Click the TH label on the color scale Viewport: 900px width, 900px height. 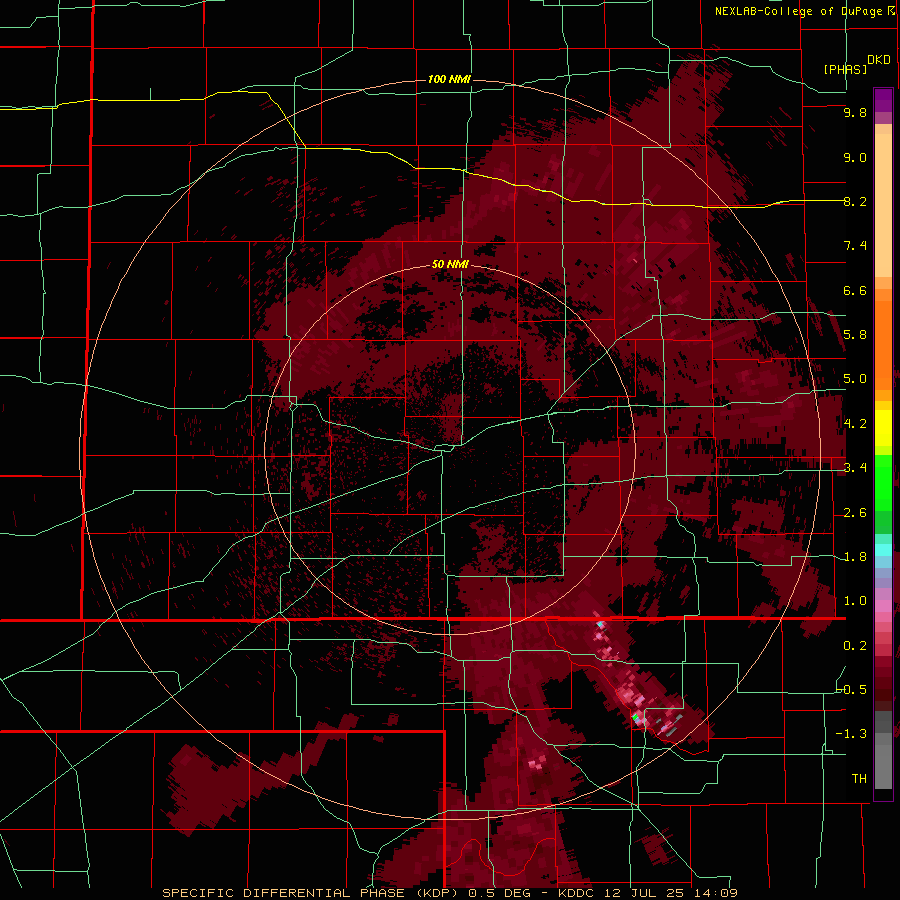pyautogui.click(x=859, y=779)
